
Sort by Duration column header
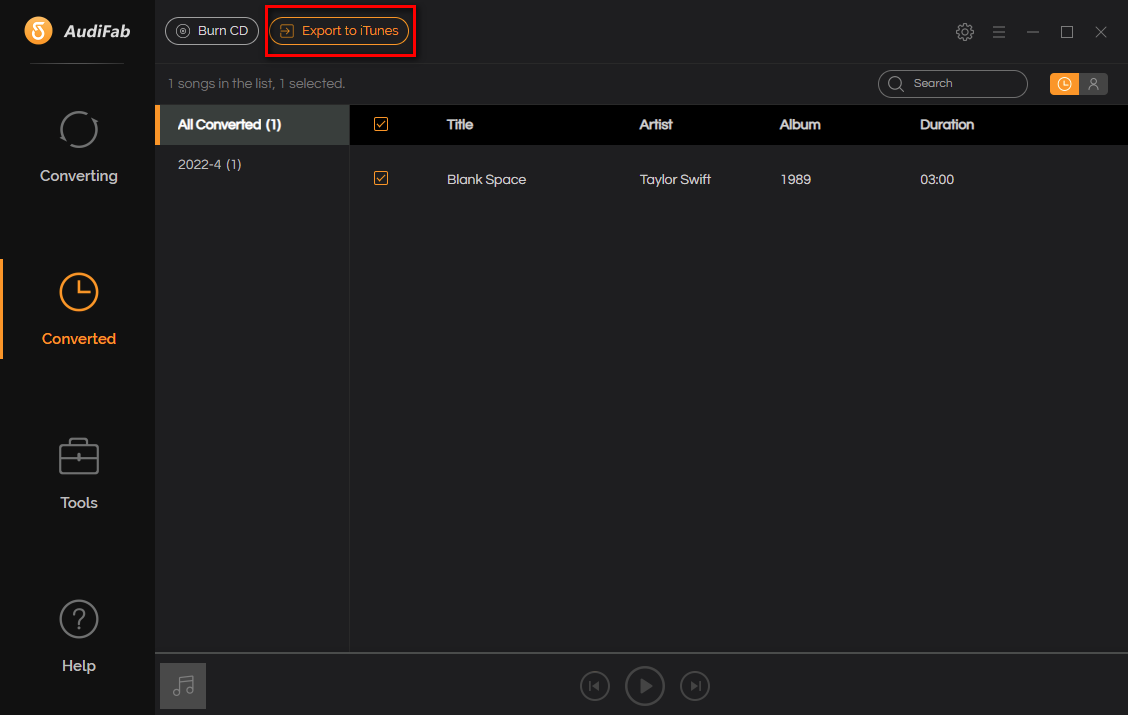(x=947, y=124)
